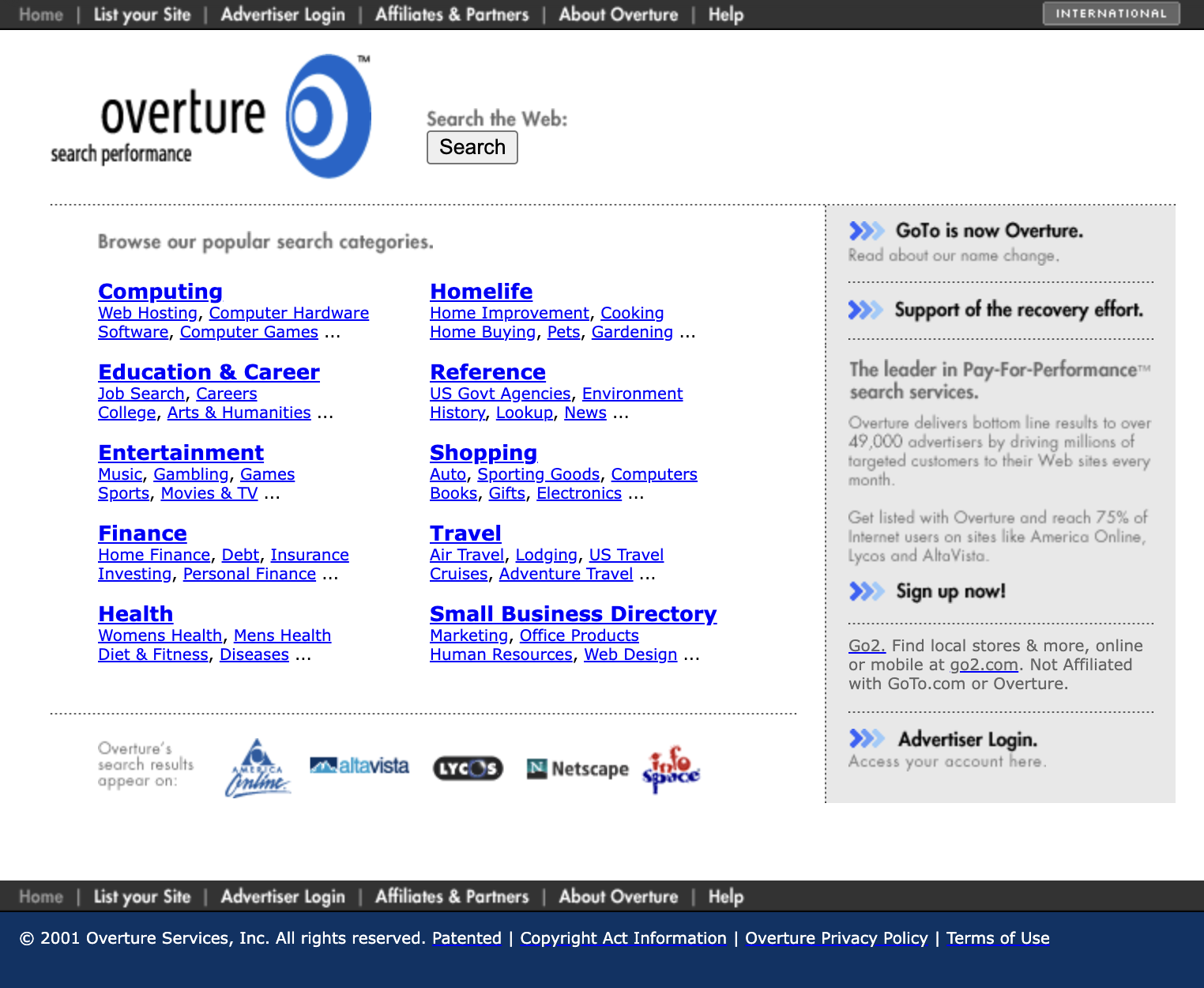This screenshot has width=1204, height=988.
Task: Open Affiliates & Partners in top navigation
Action: (x=452, y=14)
